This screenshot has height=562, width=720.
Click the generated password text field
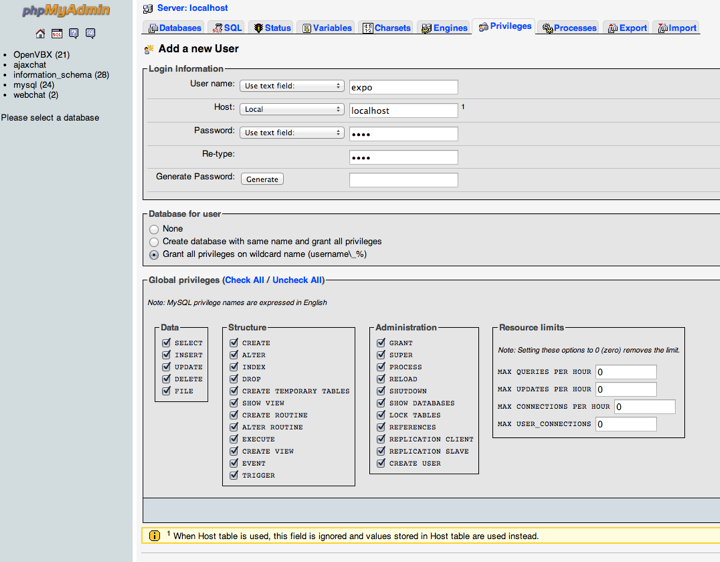point(404,180)
